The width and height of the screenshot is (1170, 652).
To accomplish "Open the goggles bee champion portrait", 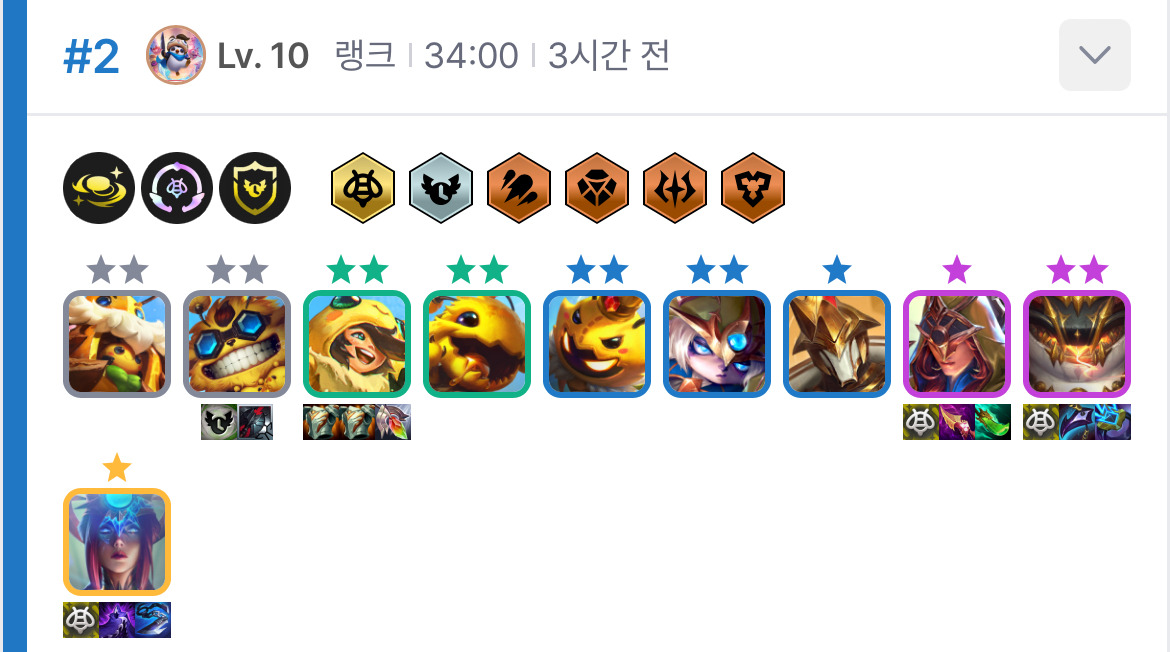I will 237,344.
